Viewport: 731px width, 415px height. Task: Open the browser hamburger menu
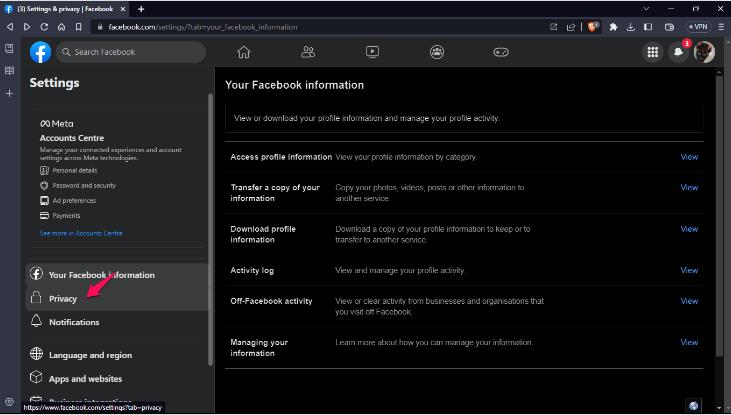click(721, 27)
